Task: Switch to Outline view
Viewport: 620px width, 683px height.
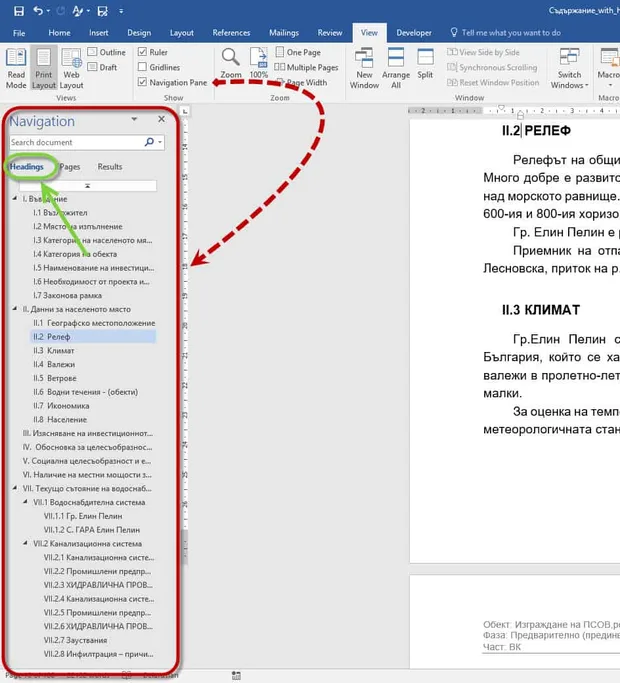Action: pos(107,52)
